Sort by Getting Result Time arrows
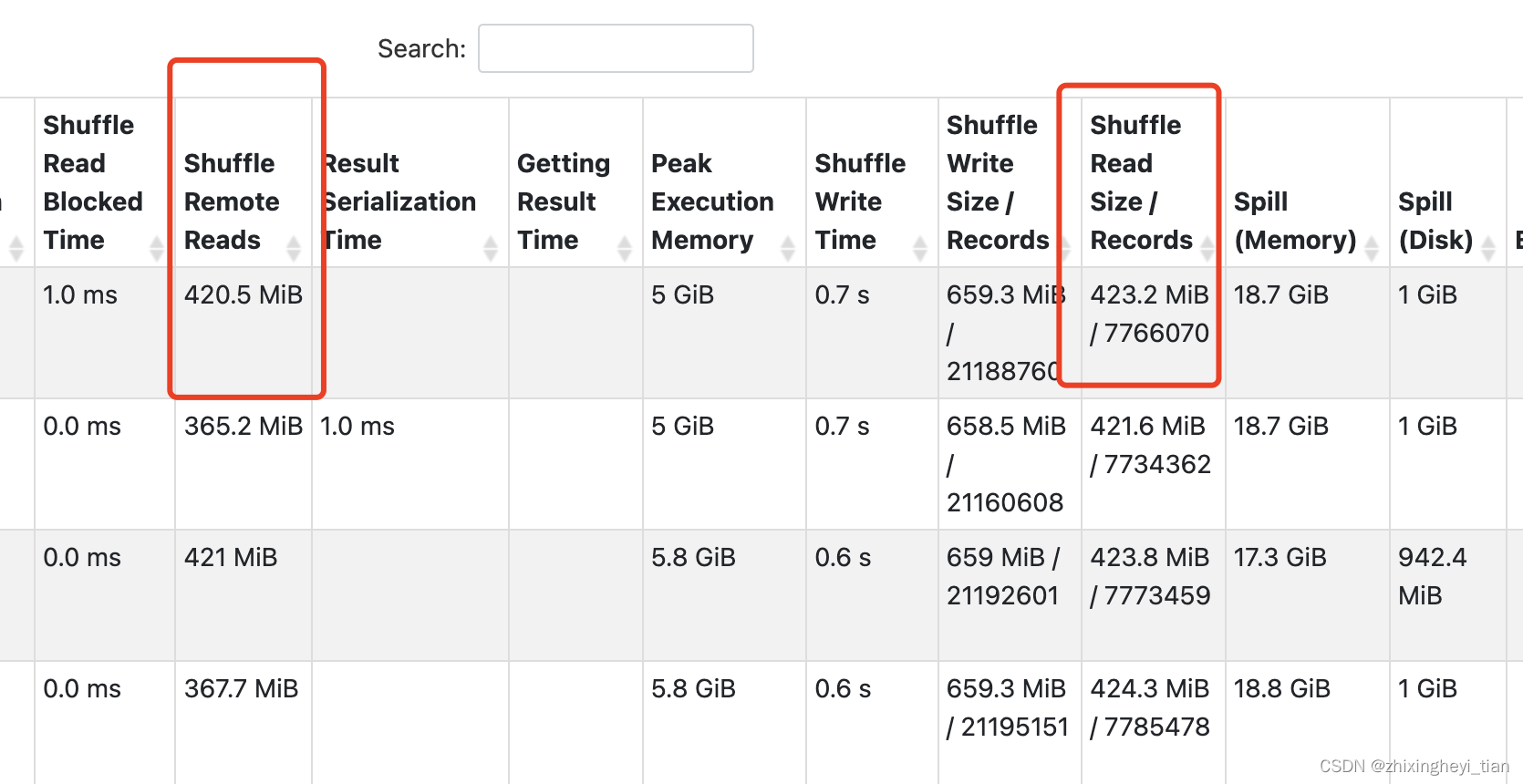 coord(625,248)
